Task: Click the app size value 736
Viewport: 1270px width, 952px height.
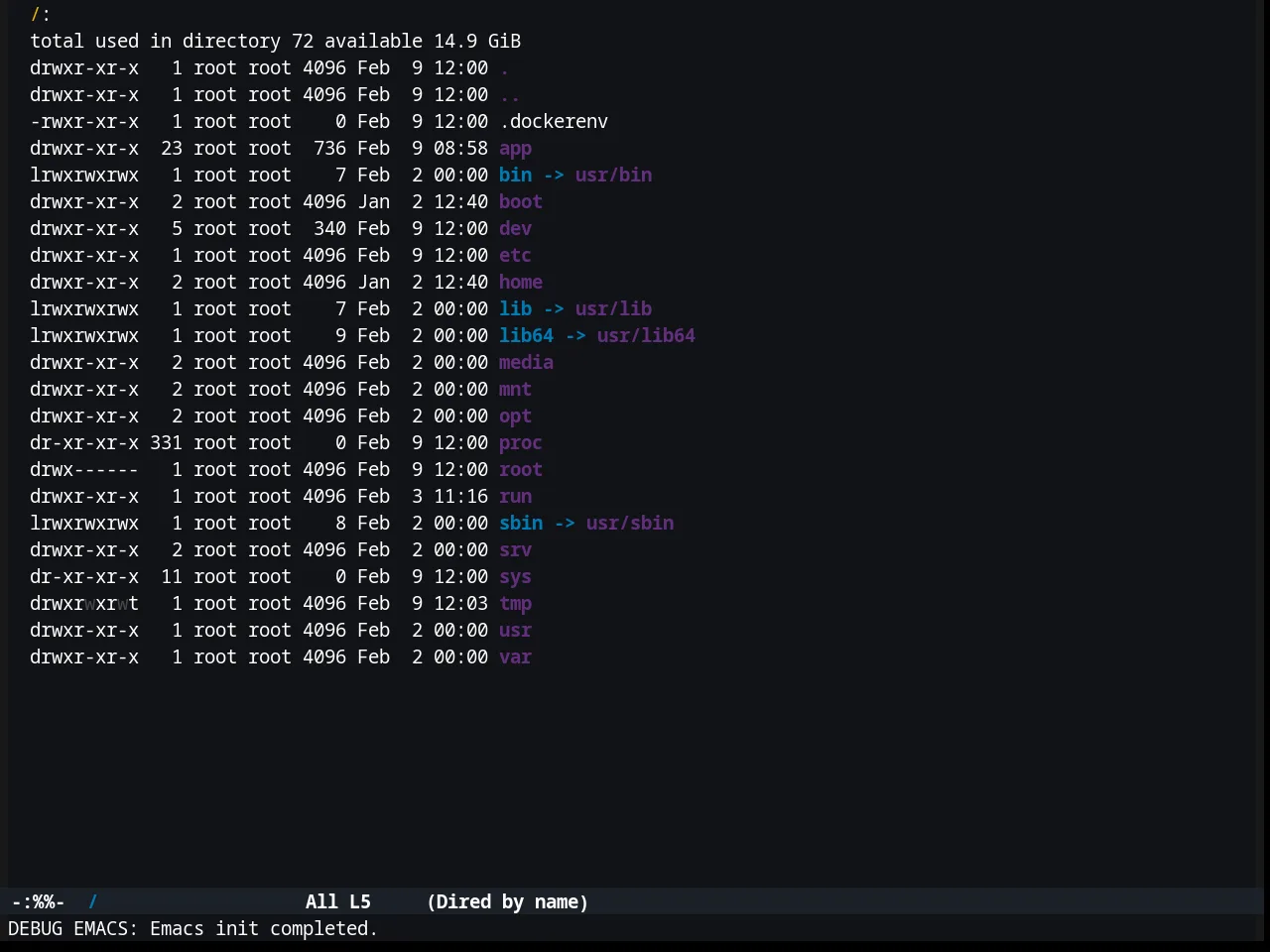Action: [x=329, y=148]
